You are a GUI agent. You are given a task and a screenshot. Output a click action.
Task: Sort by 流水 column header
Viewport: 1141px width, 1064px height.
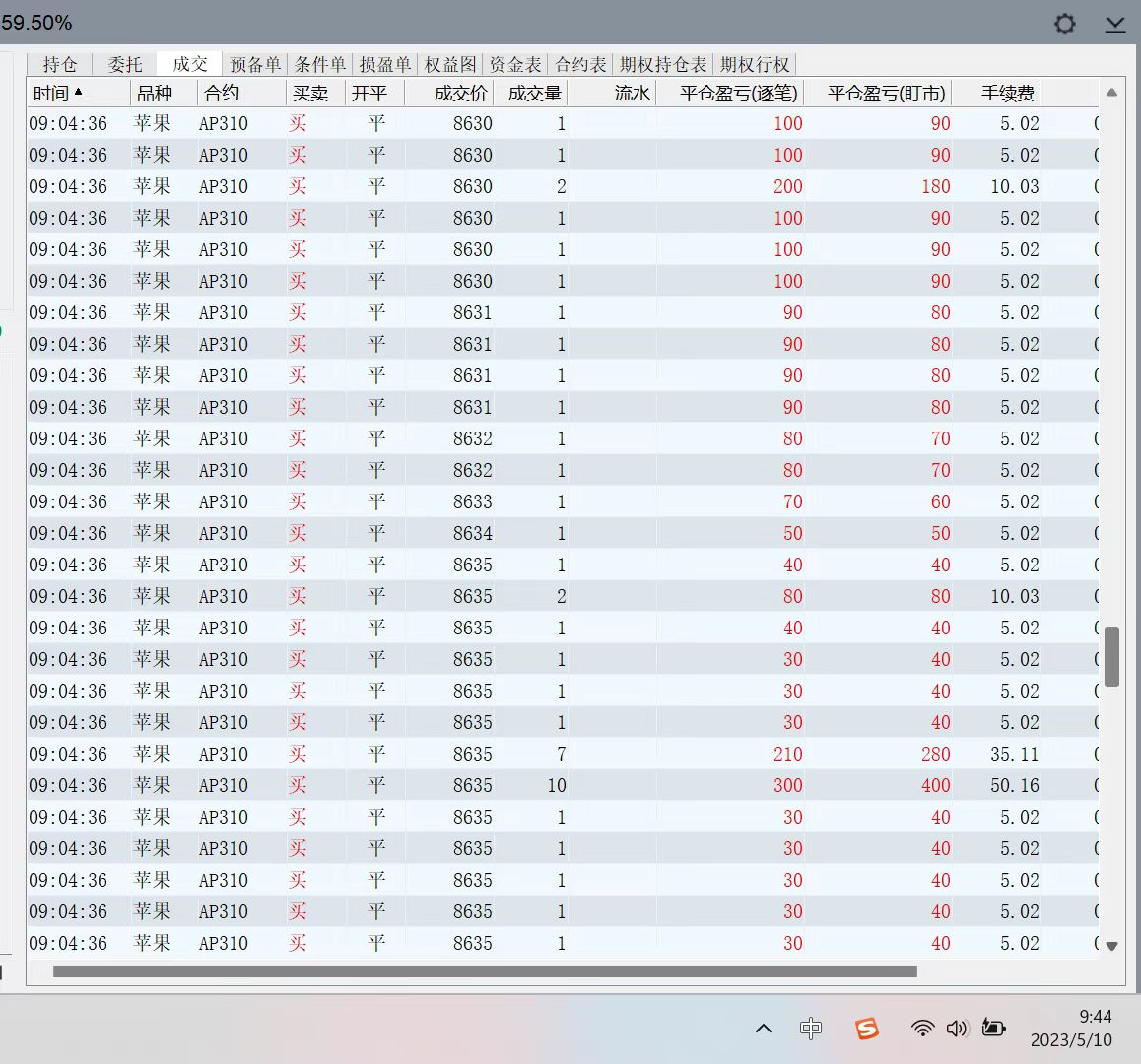click(612, 94)
